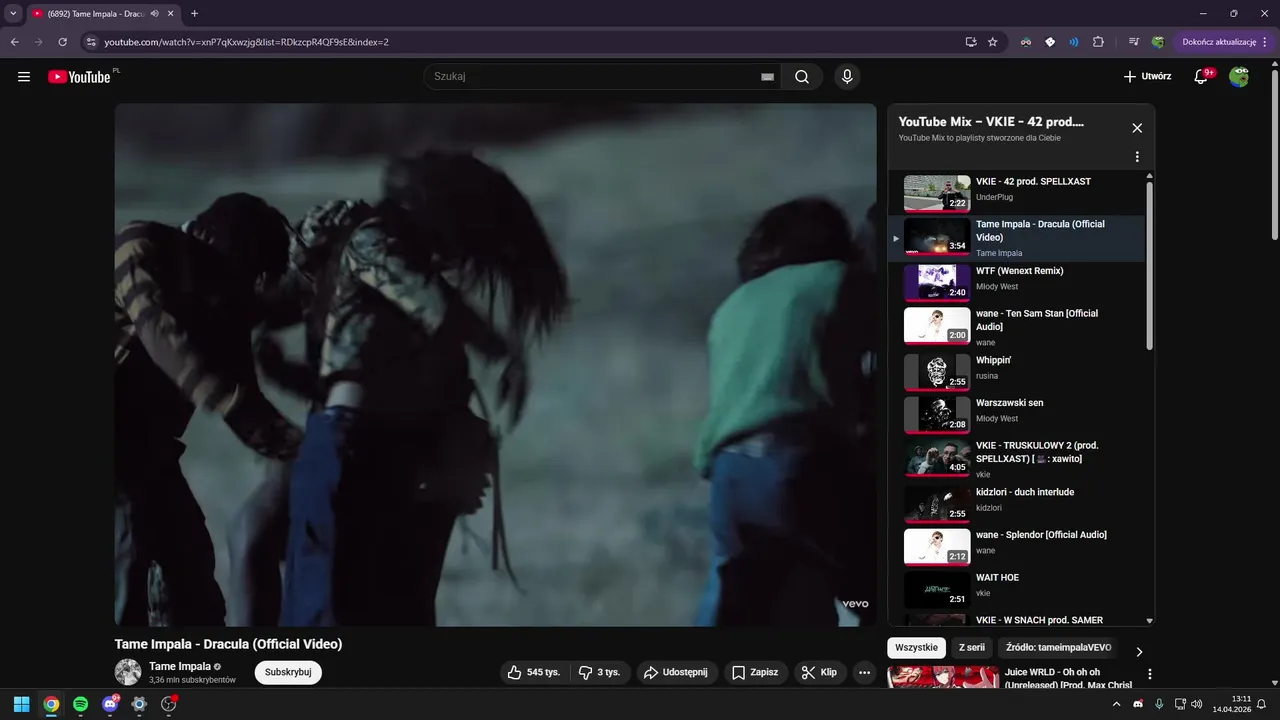
Task: Reload the page in Chrome
Action: (63, 42)
